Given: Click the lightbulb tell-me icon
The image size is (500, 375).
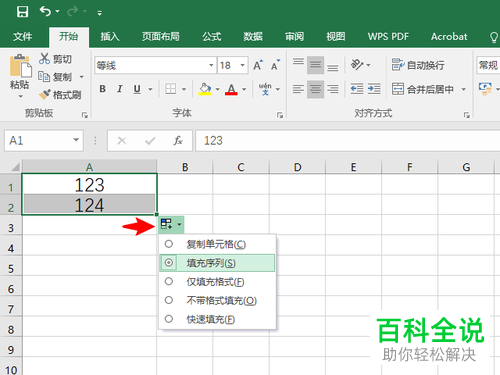Looking at the screenshot, I should 494,37.
